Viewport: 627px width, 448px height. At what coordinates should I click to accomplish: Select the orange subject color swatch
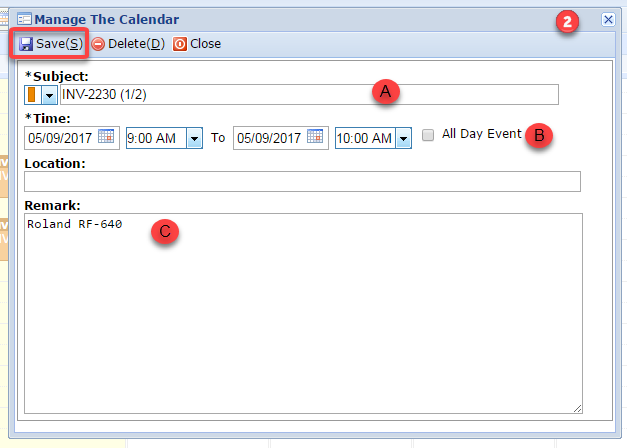tap(32, 95)
